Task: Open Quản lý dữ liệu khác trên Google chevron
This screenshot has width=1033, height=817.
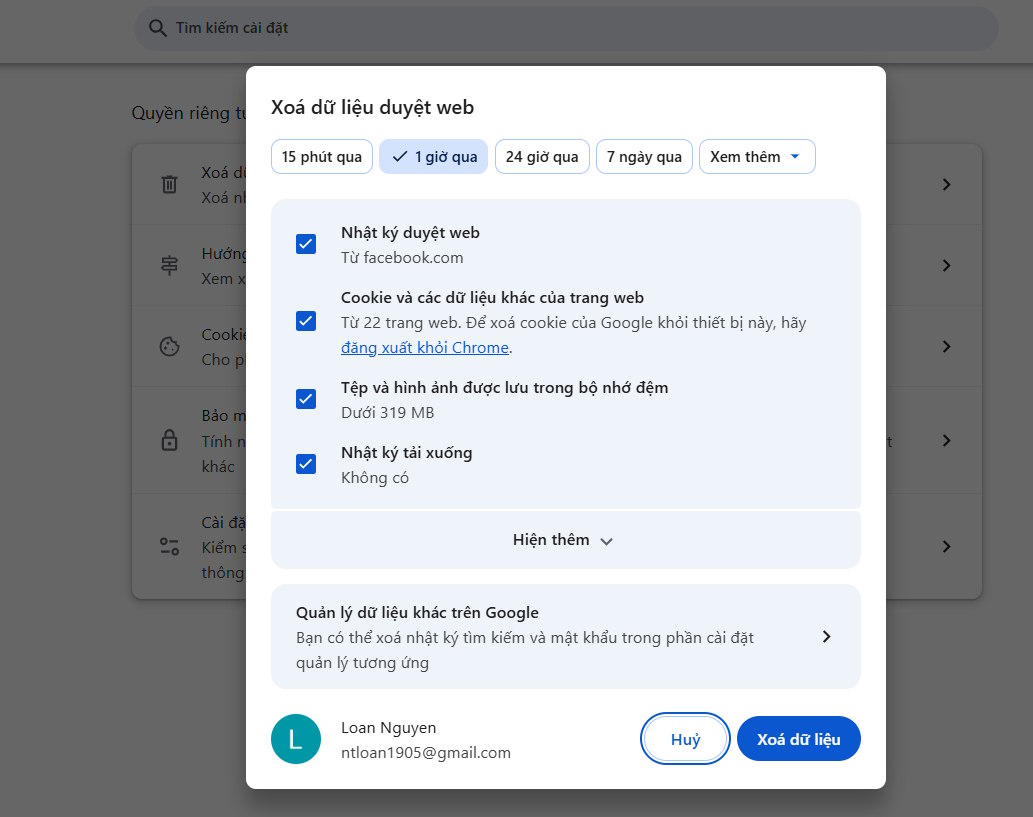Action: point(826,636)
